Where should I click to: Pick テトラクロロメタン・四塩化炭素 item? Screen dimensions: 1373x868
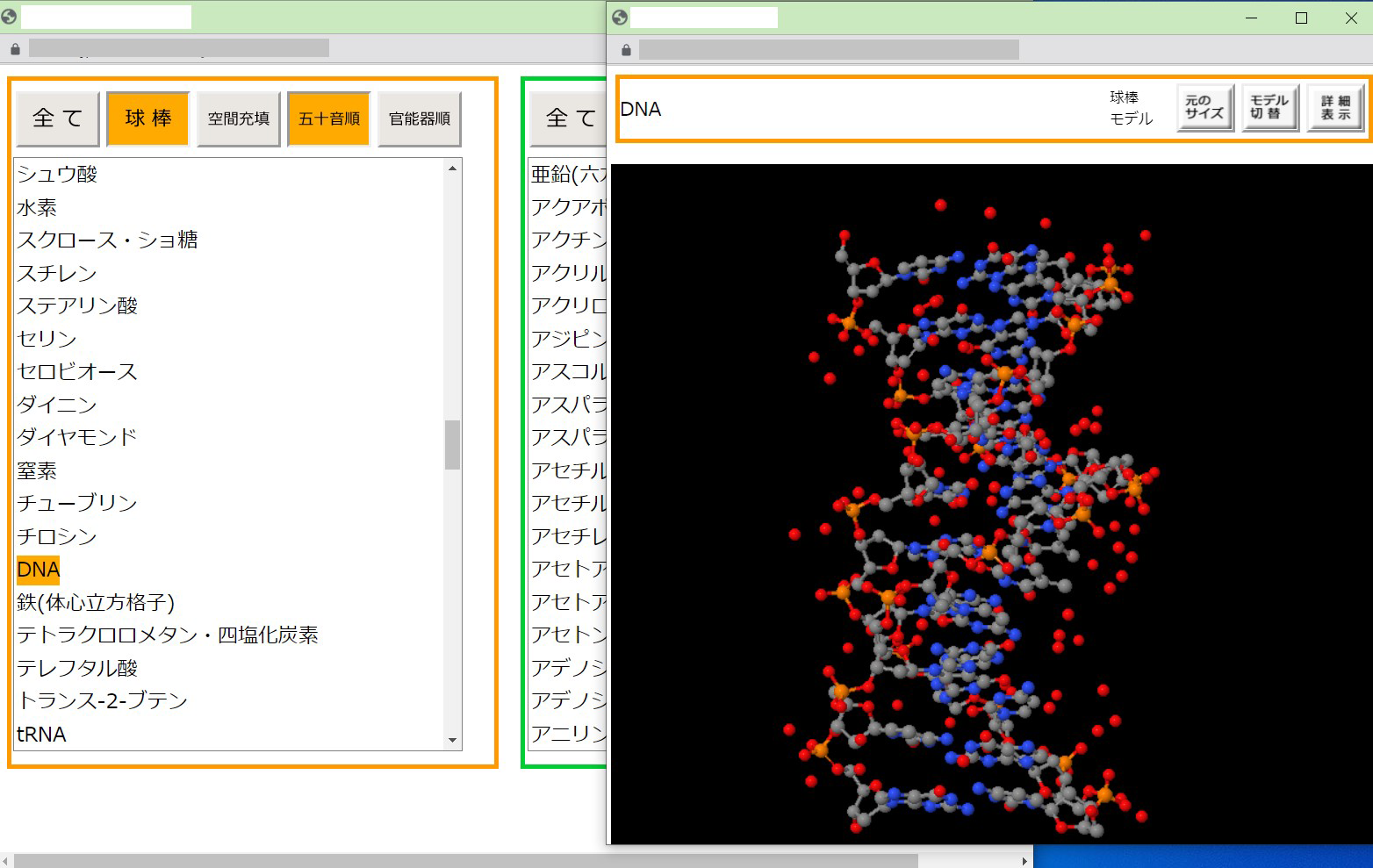[168, 635]
